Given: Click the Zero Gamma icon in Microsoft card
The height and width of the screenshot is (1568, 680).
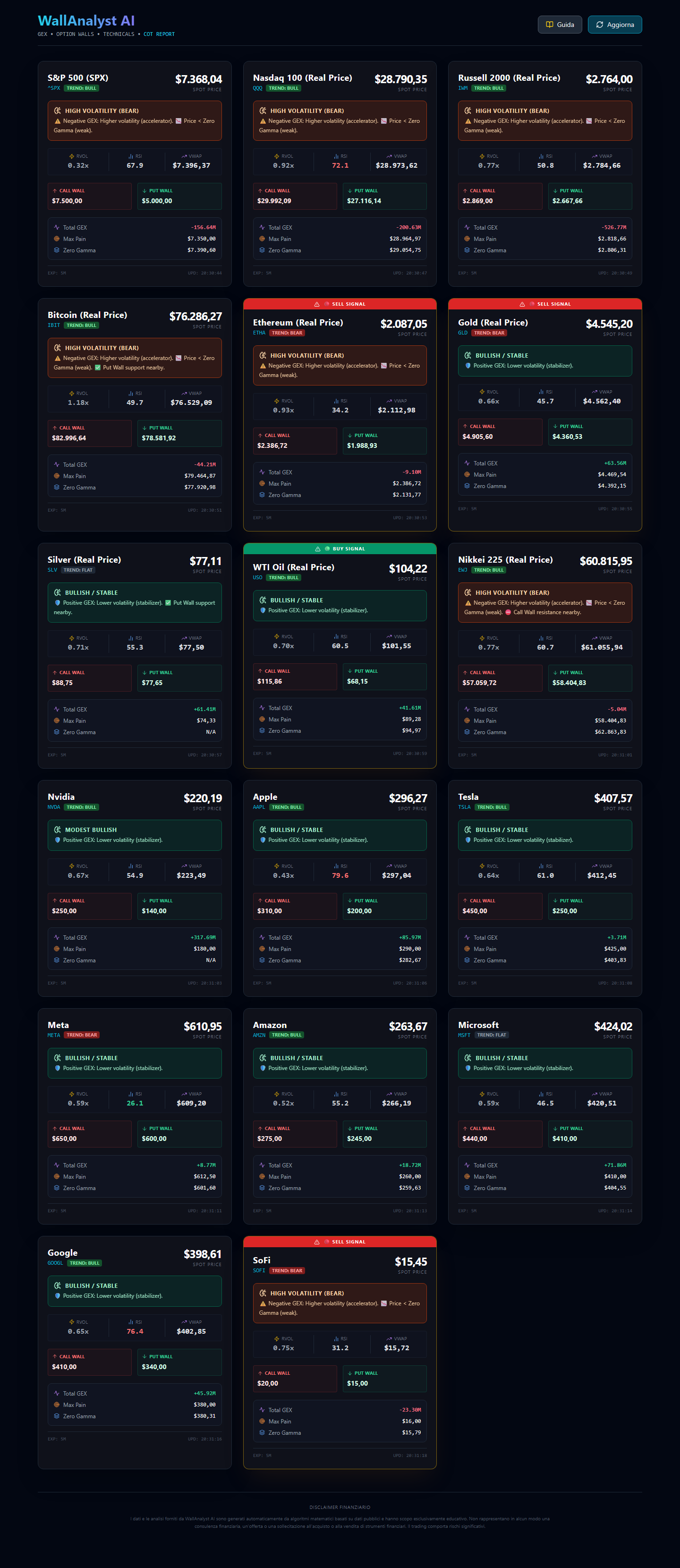Looking at the screenshot, I should pos(467,1188).
